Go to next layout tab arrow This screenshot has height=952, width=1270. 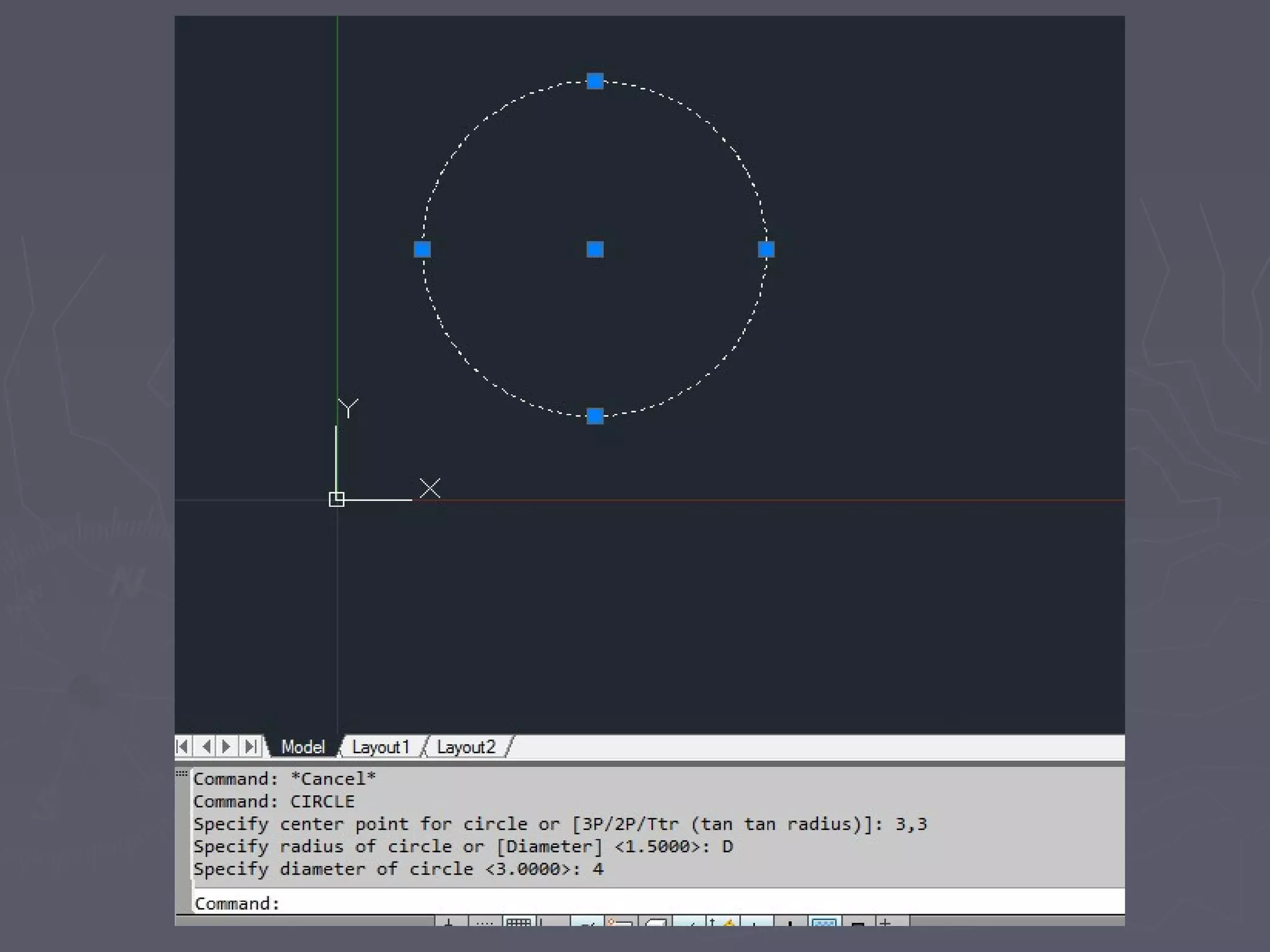(x=227, y=746)
